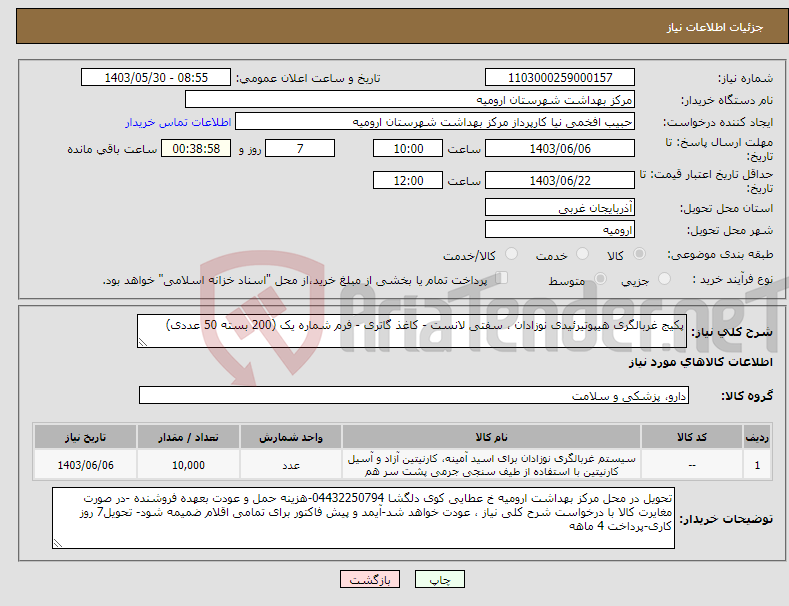Click the goods group دارو، پزشکی و سلامت field
The image size is (789, 606).
[414, 395]
